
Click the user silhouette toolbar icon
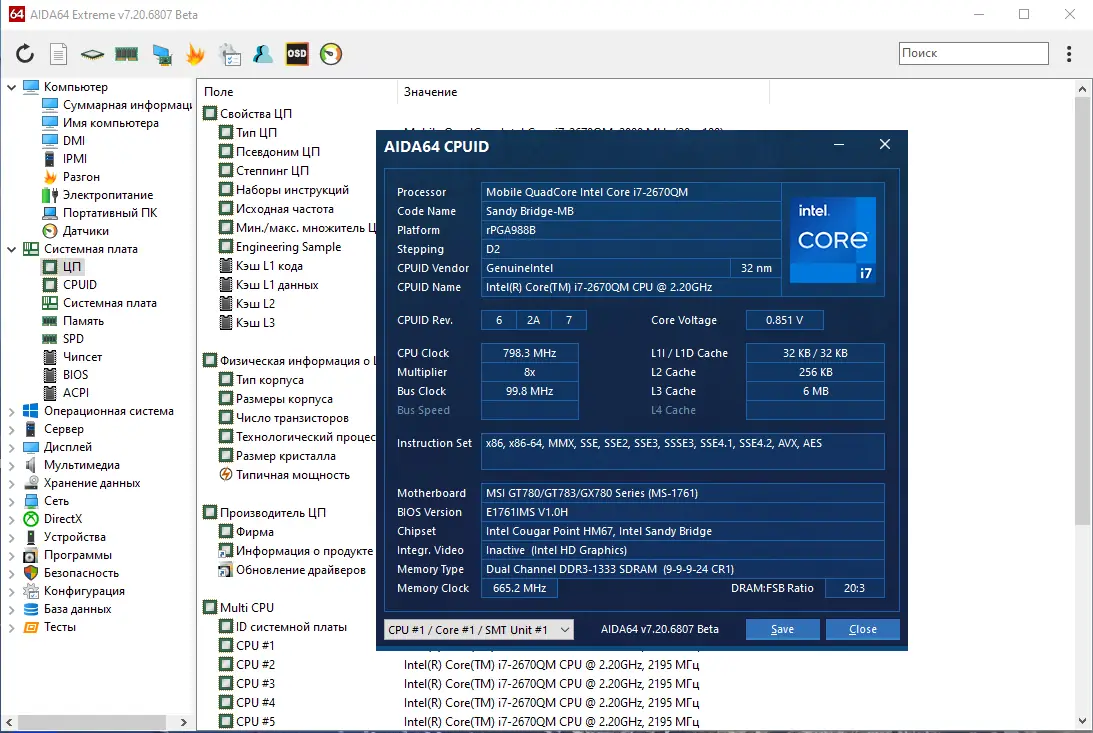tap(263, 54)
